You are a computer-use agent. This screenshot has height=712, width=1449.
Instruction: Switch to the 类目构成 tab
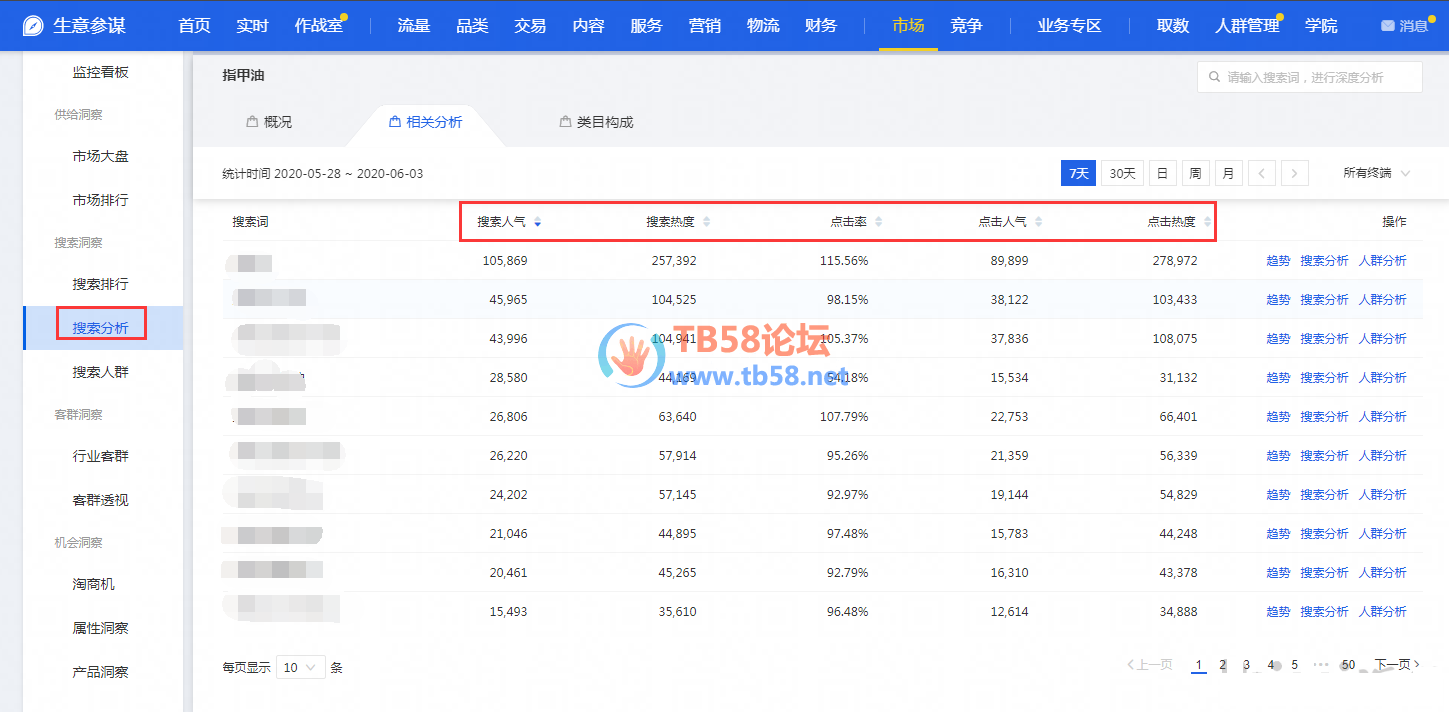tap(596, 122)
